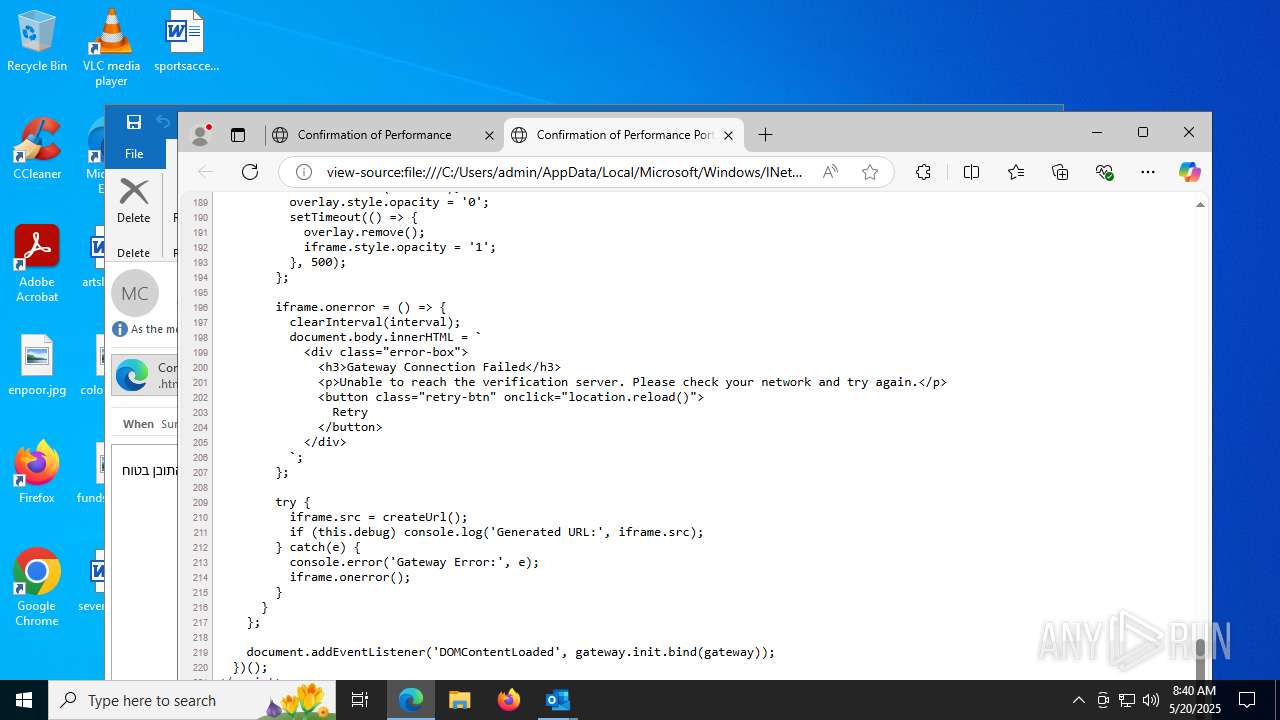Open Edge Collections
The width and height of the screenshot is (1280, 720).
click(x=1060, y=172)
